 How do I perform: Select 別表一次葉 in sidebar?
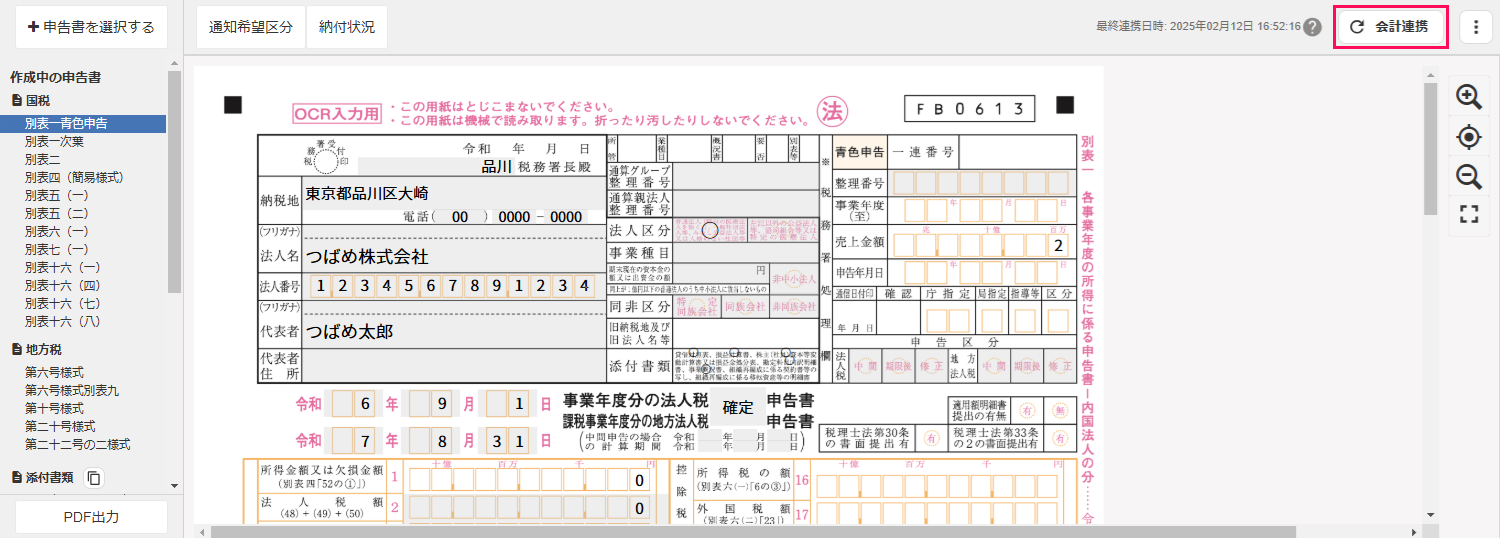click(54, 141)
